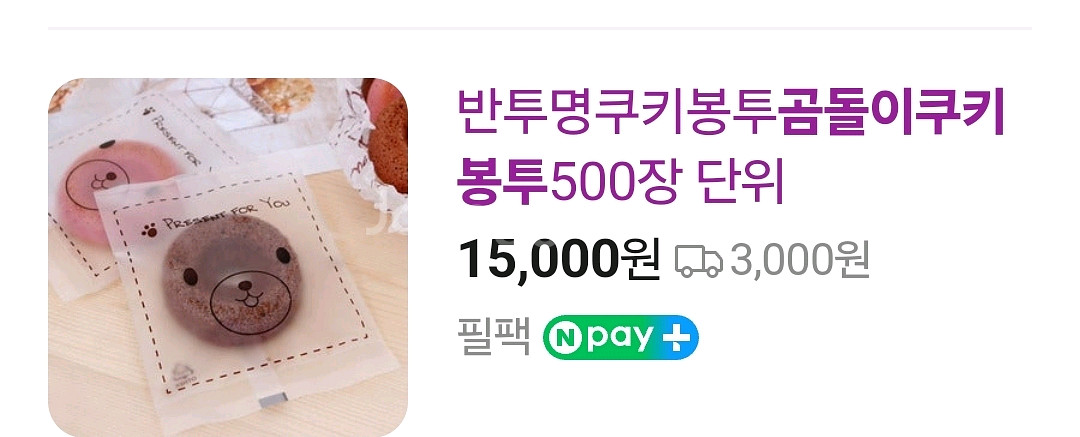
Task: Click the plus symbol in the Npay badge
Action: coord(676,338)
